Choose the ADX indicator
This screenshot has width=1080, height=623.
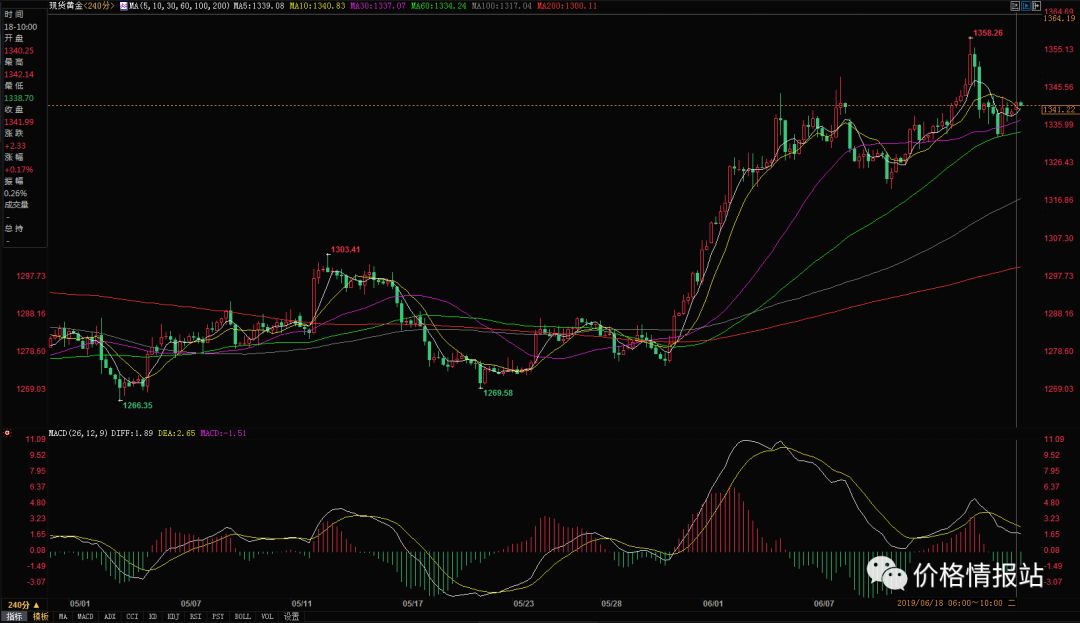(110, 617)
